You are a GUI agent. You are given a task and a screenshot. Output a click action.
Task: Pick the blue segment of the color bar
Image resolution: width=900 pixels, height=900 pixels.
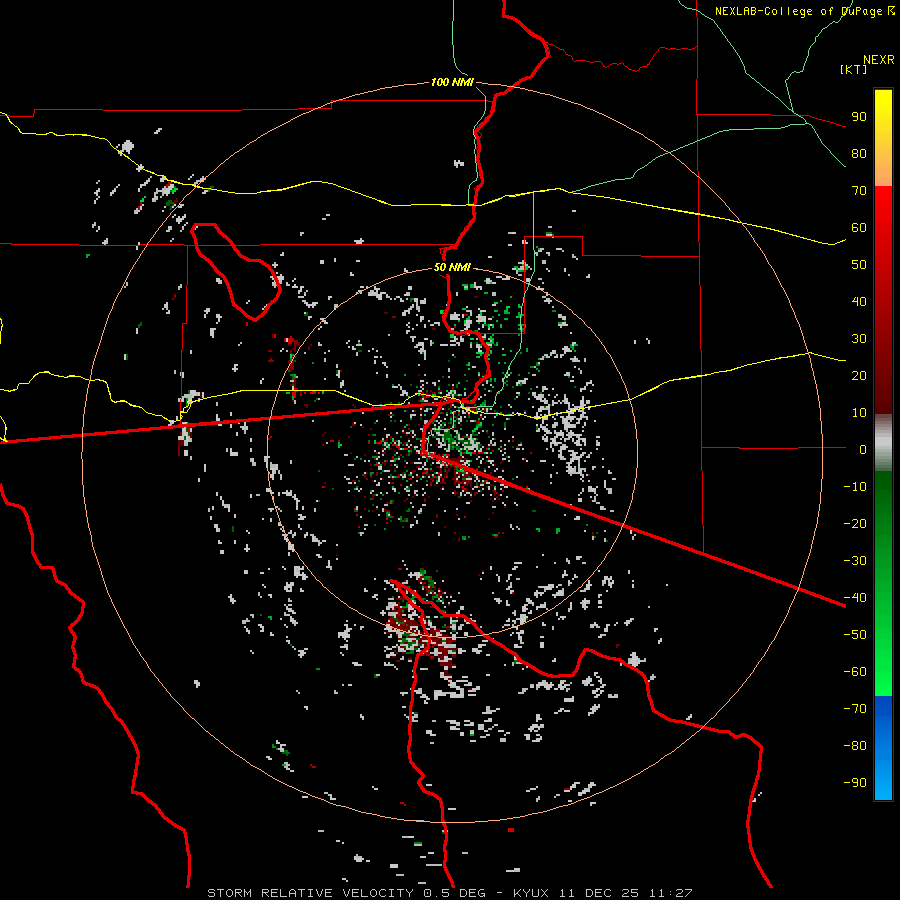coord(883,748)
